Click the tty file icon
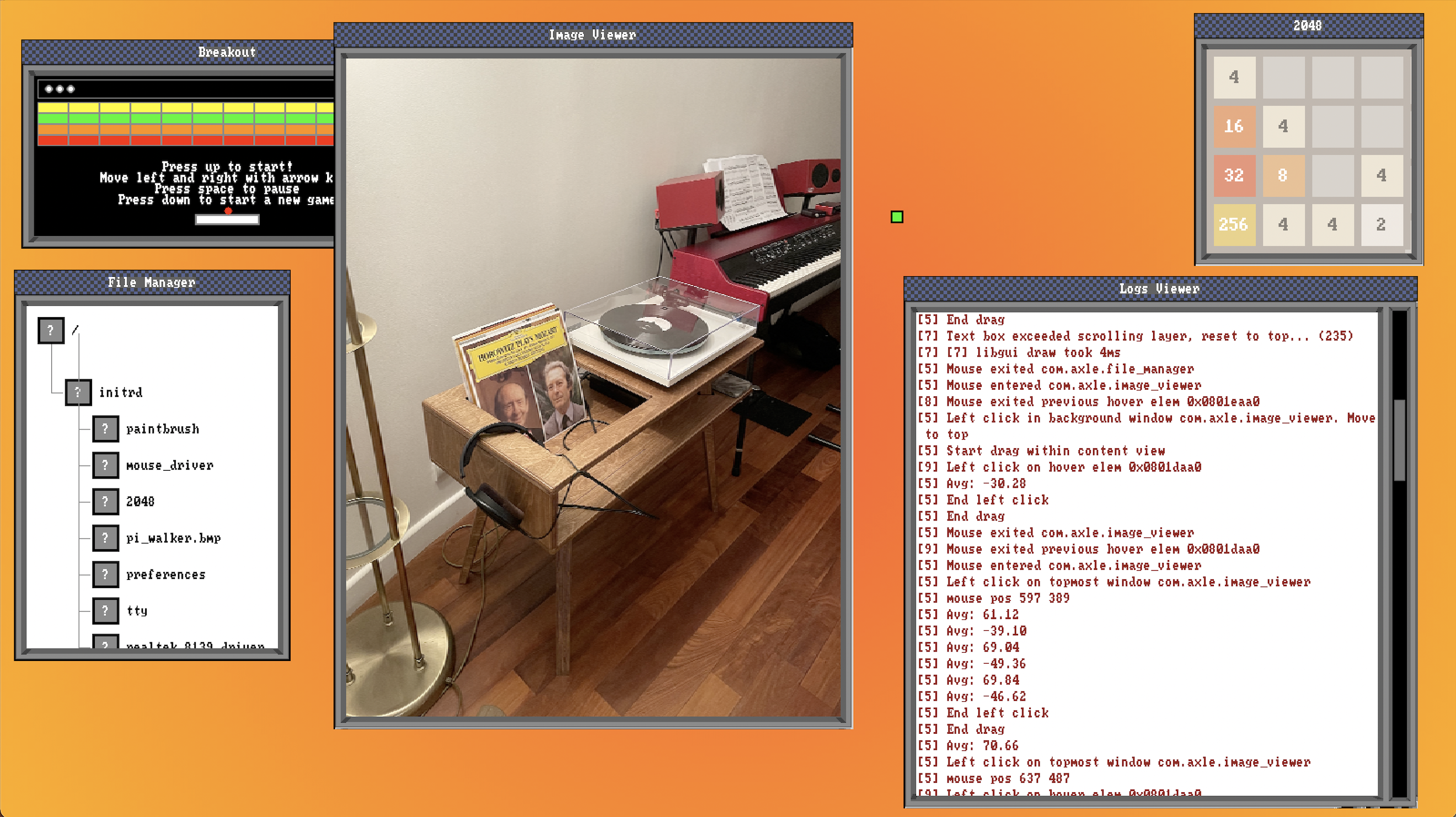The width and height of the screenshot is (1456, 817). 106,611
